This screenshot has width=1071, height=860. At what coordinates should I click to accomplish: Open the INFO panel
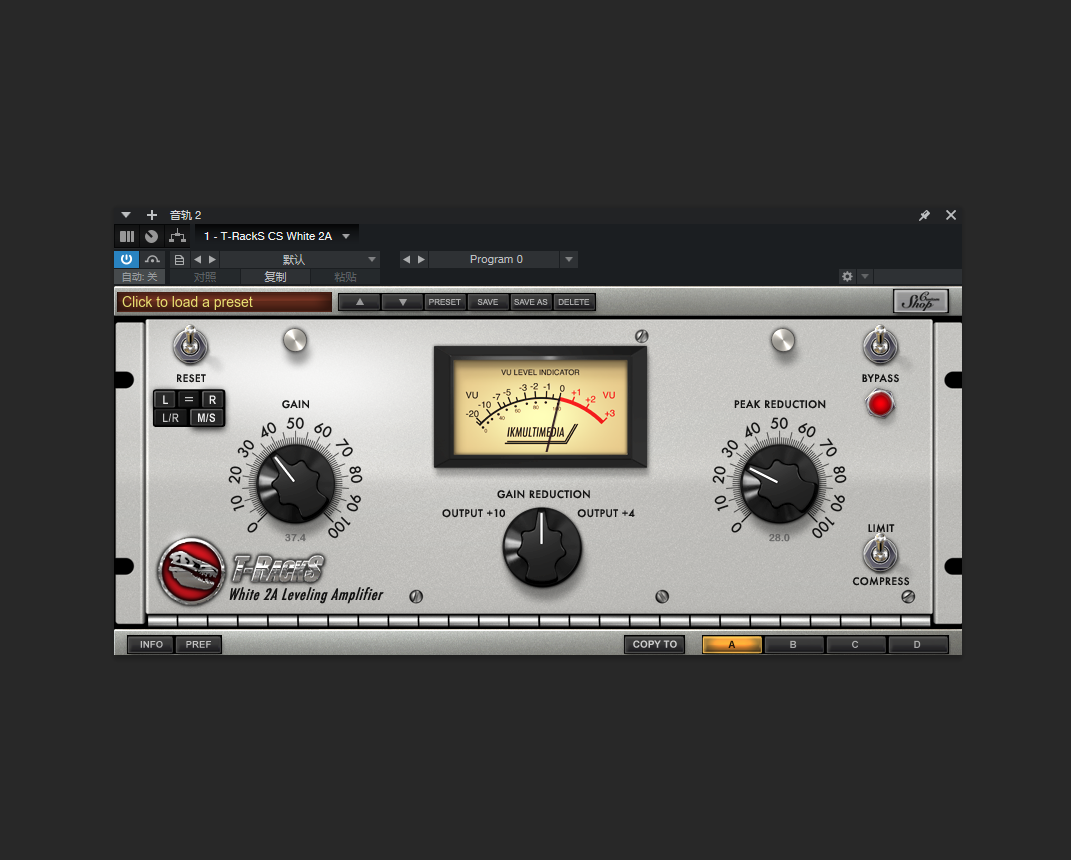[x=151, y=644]
